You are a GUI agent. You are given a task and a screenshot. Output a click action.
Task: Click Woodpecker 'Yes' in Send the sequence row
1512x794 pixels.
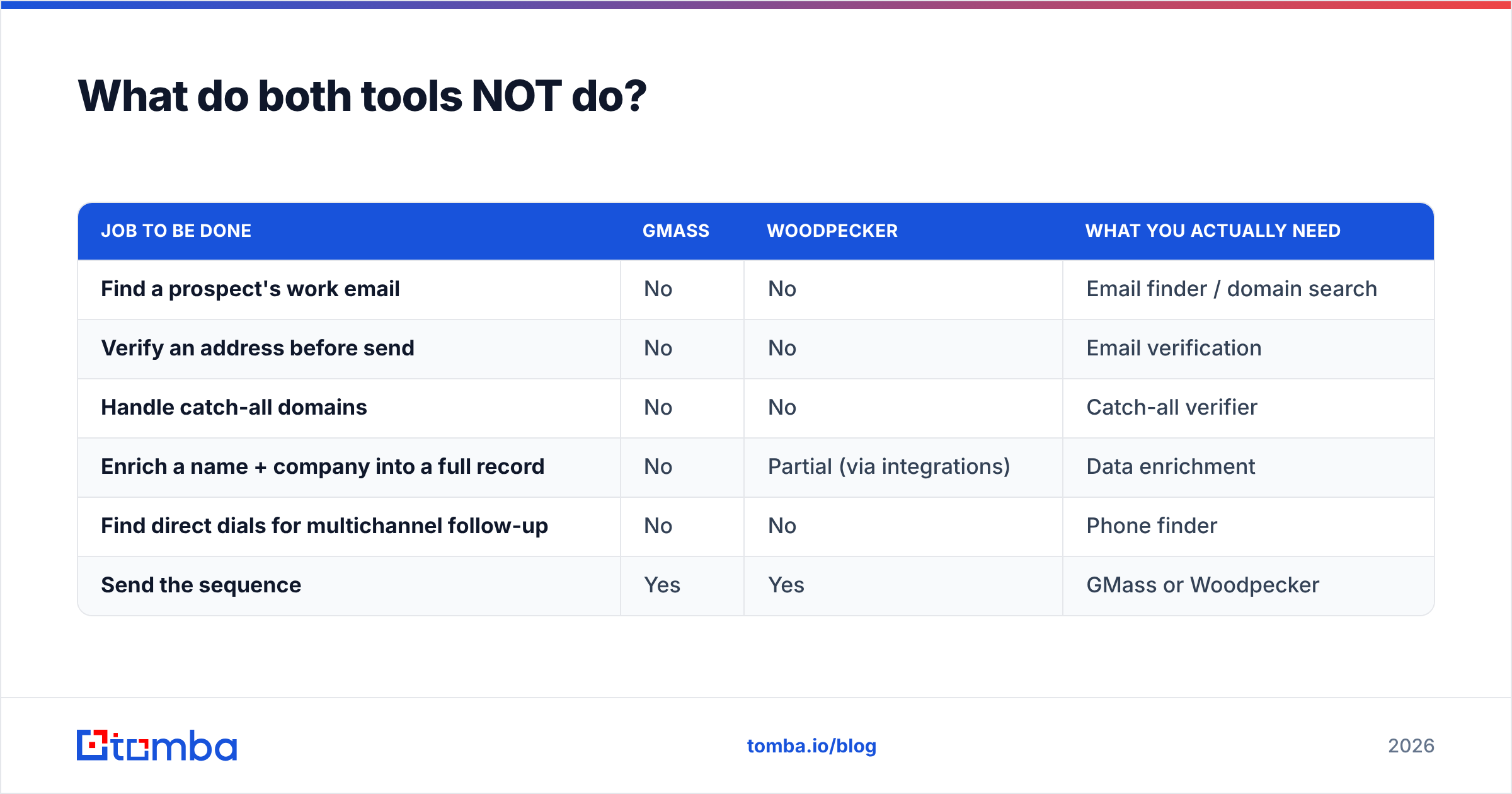(x=786, y=585)
